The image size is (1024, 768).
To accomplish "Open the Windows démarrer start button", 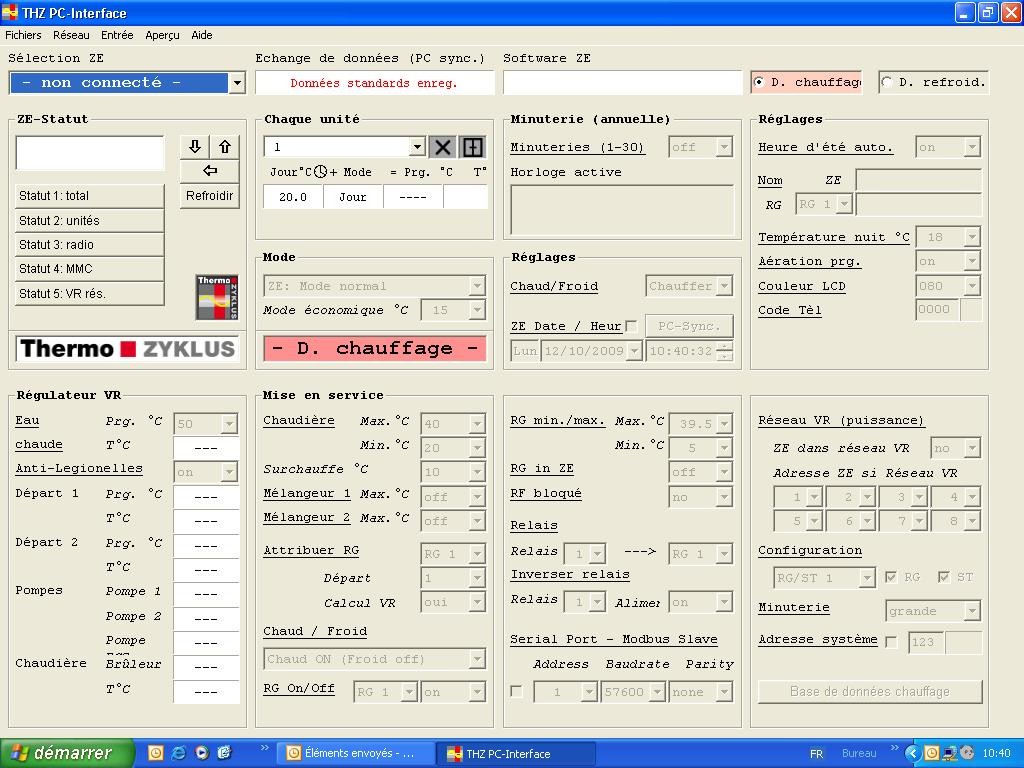I will coord(67,753).
